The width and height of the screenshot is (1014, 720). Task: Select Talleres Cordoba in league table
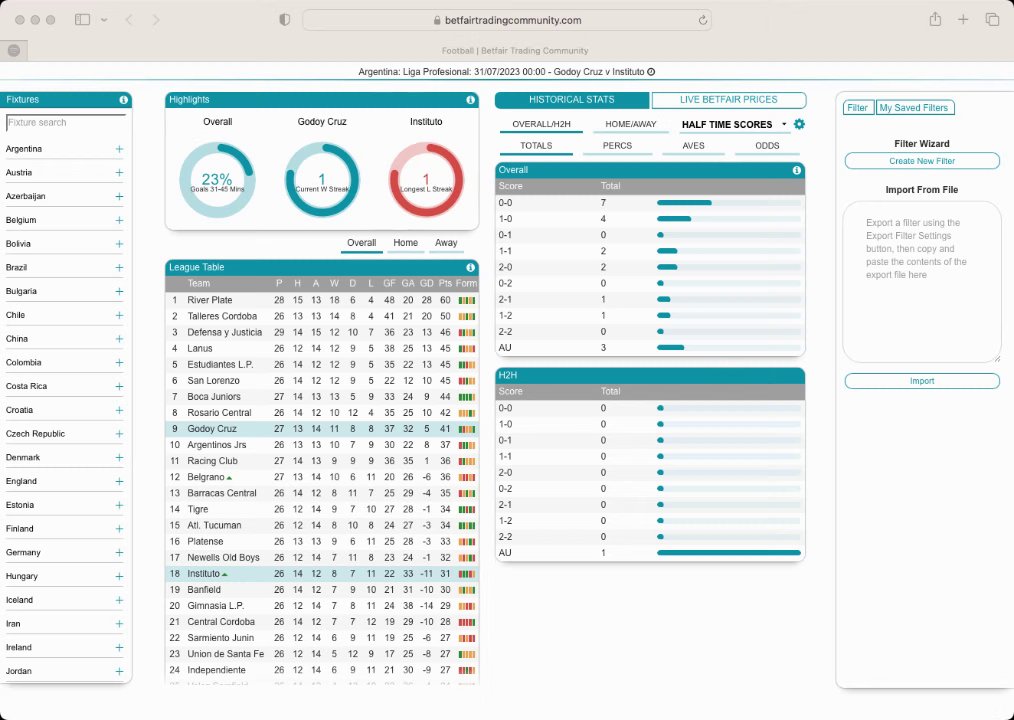click(x=322, y=316)
